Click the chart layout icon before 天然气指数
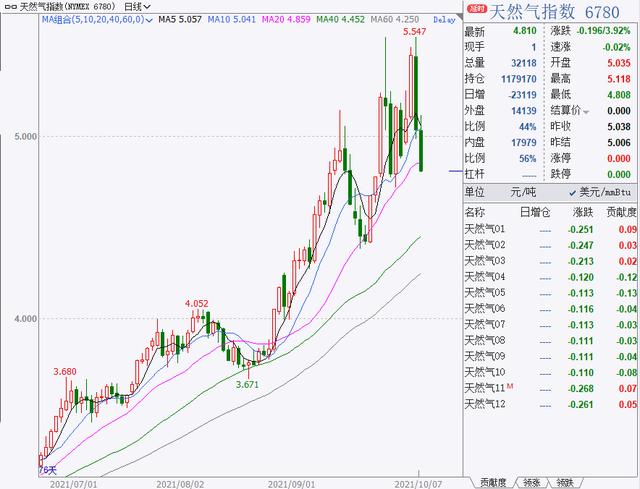 10,7
